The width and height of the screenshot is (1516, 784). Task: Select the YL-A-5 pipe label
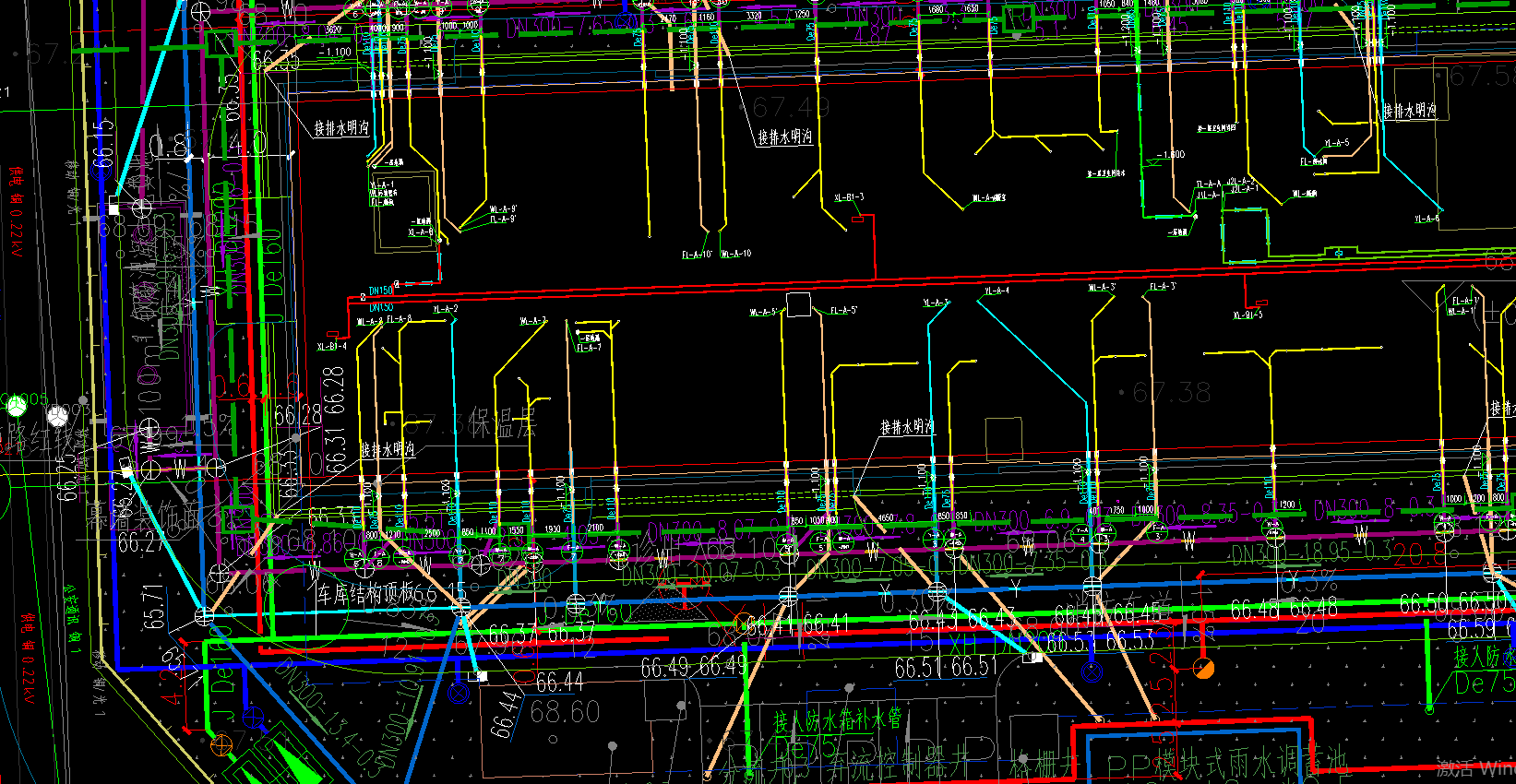1337,143
